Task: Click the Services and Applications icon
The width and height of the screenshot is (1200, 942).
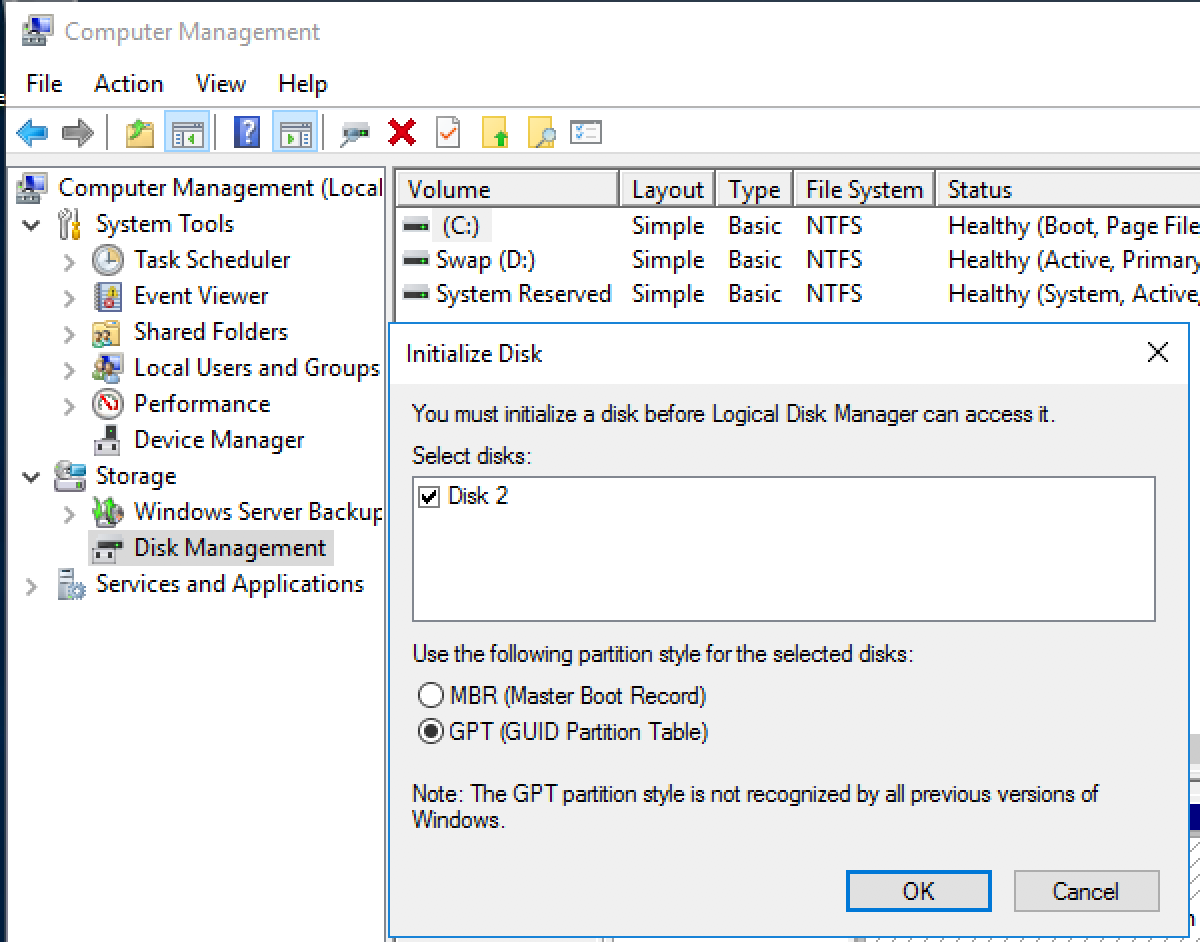Action: coord(71,584)
